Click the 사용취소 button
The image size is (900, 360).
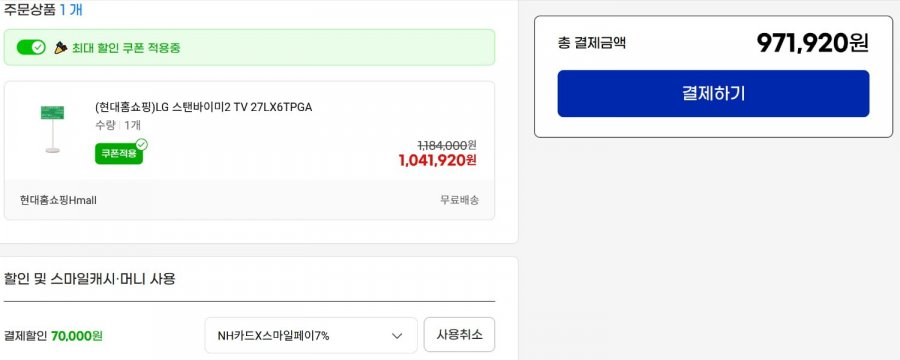coord(459,335)
